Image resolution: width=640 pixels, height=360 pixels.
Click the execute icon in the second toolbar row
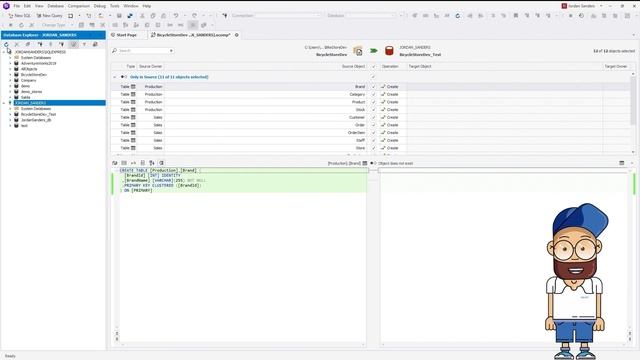(11, 25)
